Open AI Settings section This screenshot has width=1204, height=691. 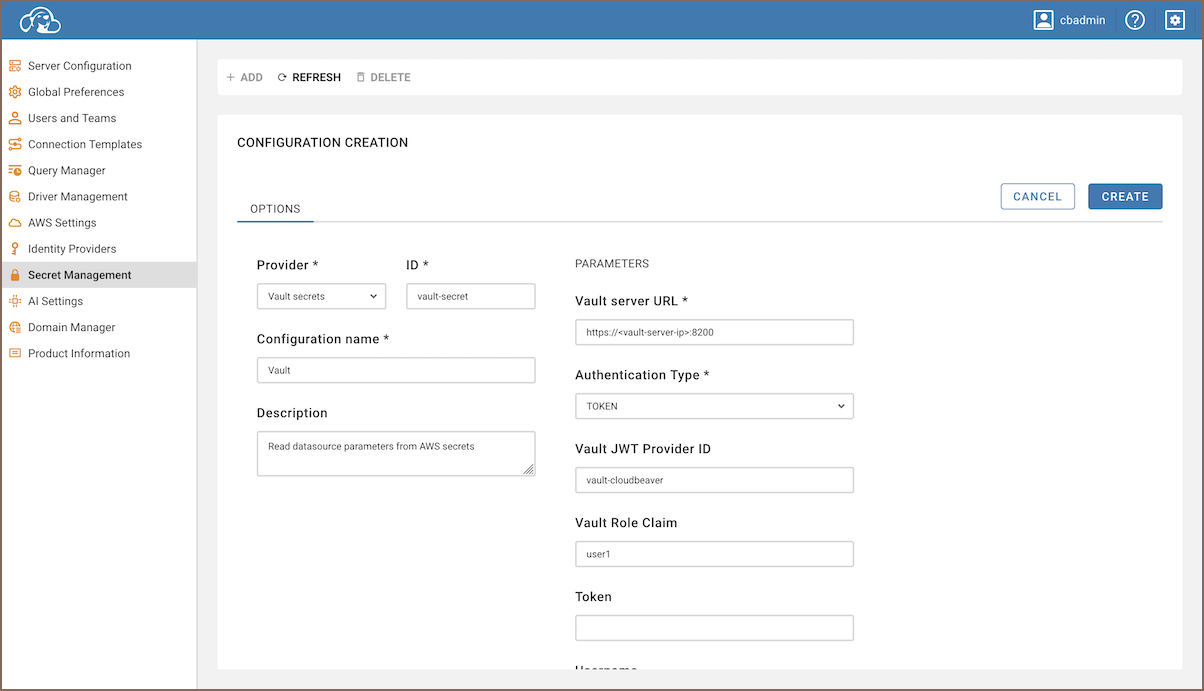click(55, 301)
